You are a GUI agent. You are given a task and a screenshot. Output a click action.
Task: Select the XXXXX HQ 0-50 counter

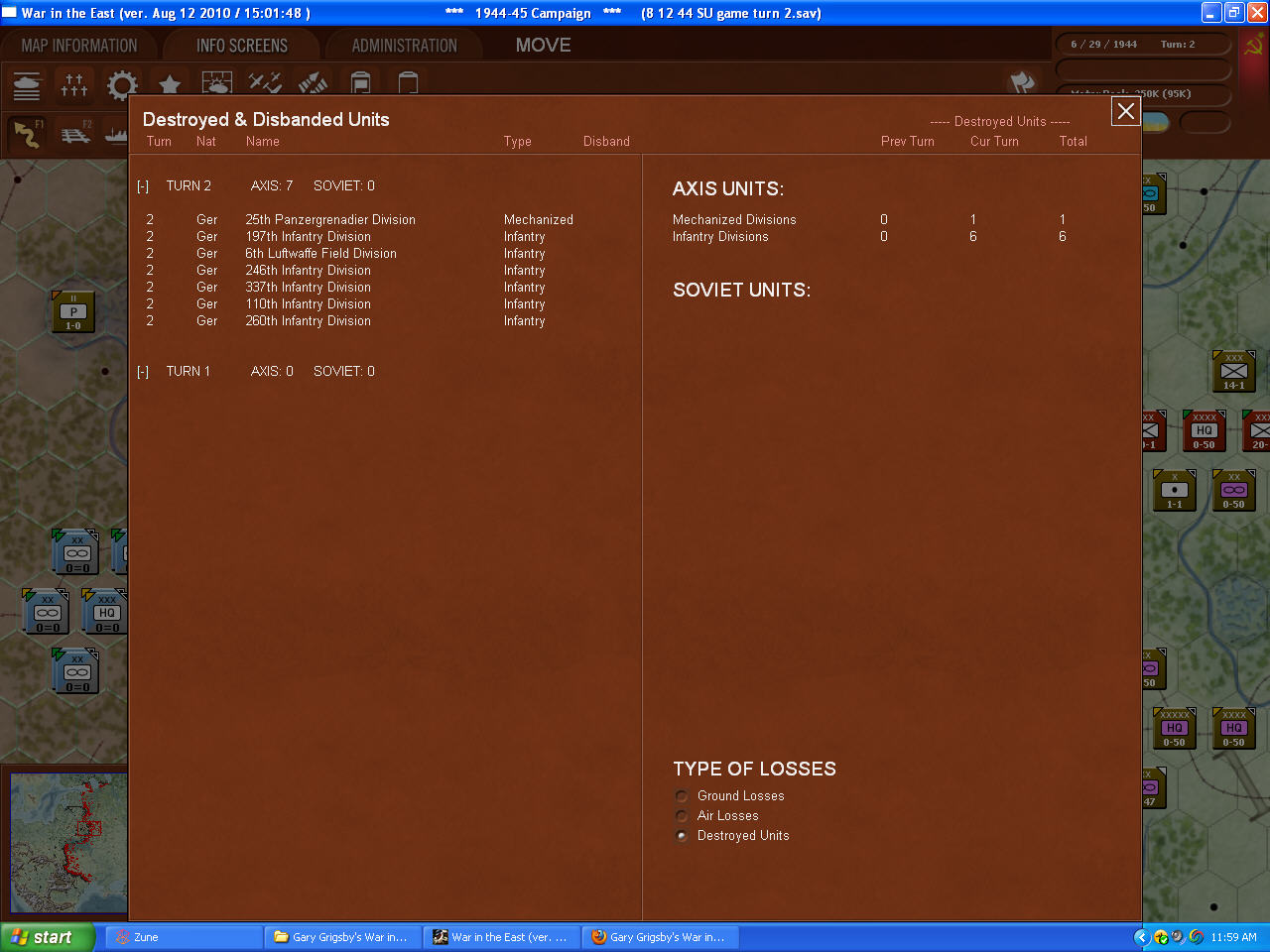1175,728
